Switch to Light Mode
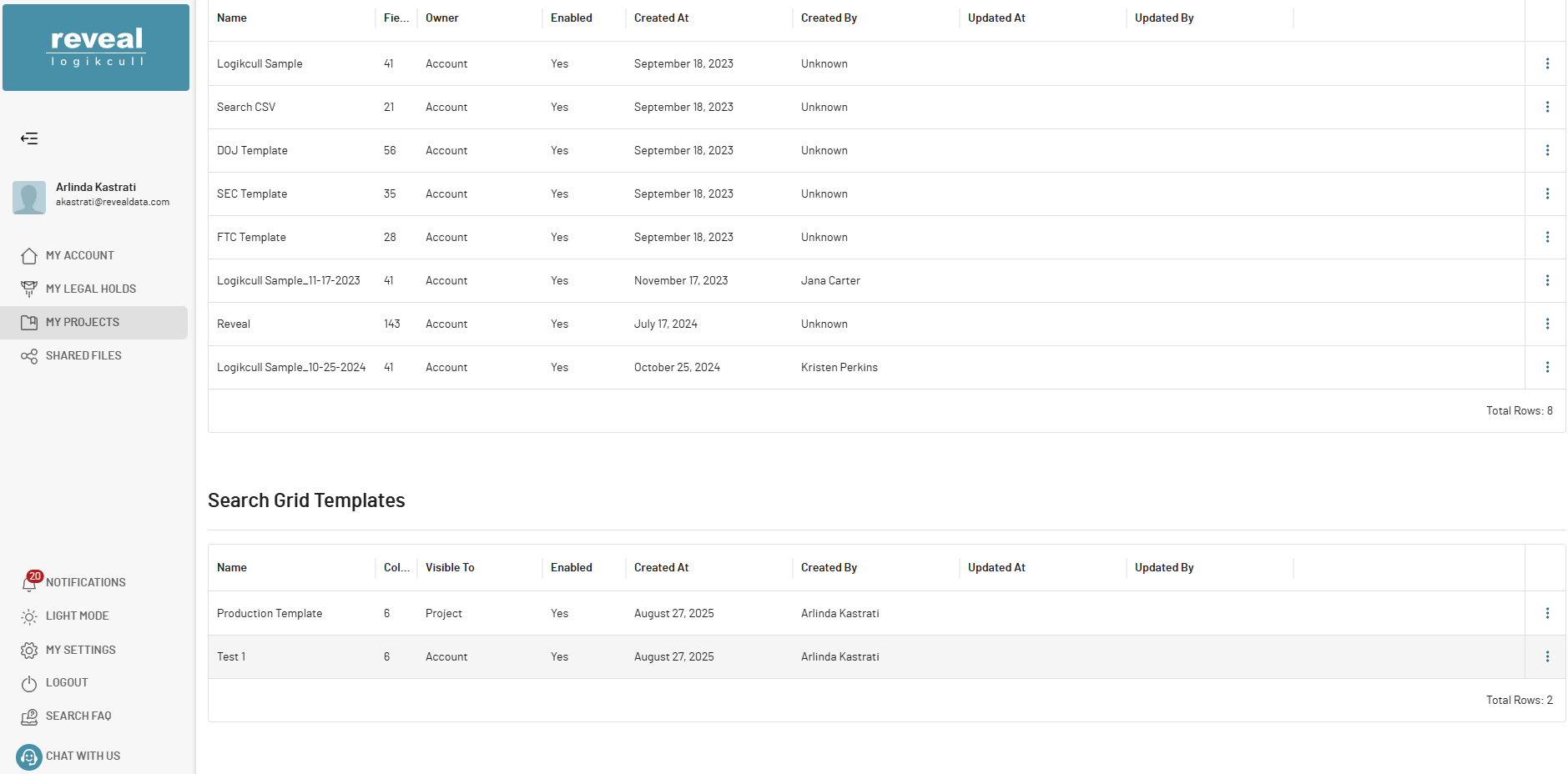Viewport: 1568px width, 774px height. [78, 616]
